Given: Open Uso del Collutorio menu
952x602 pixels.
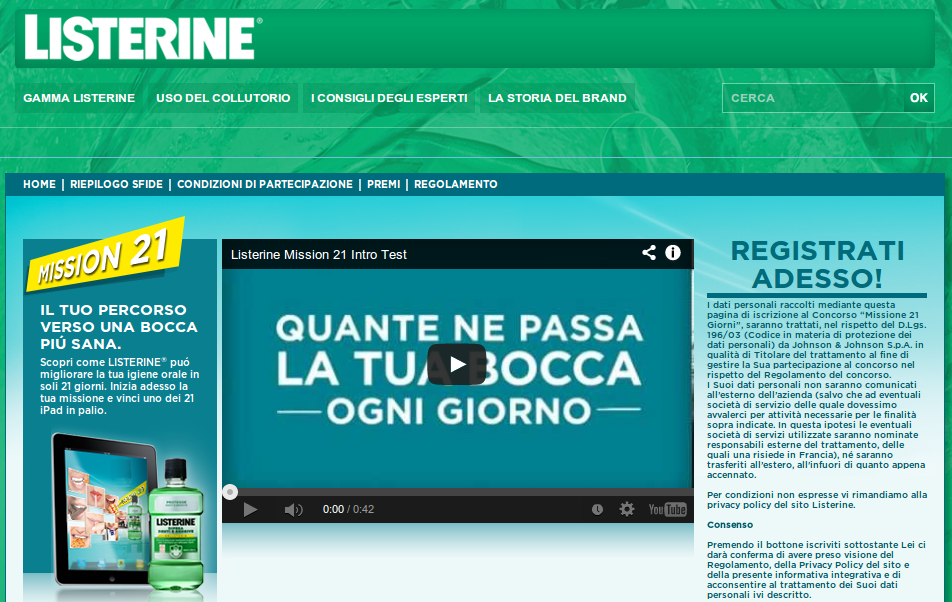Looking at the screenshot, I should (223, 98).
